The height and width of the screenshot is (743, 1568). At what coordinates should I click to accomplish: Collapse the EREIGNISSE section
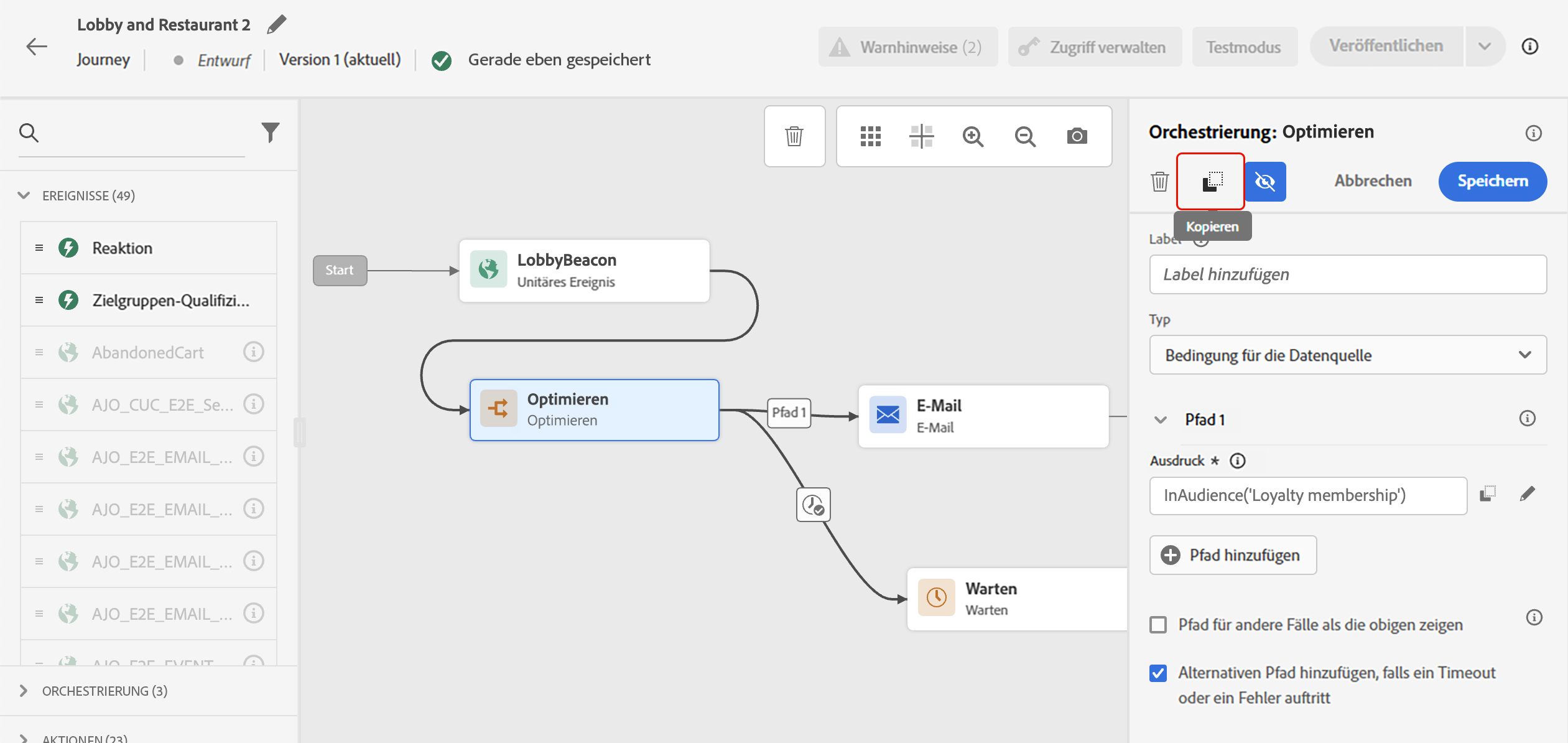click(x=24, y=195)
